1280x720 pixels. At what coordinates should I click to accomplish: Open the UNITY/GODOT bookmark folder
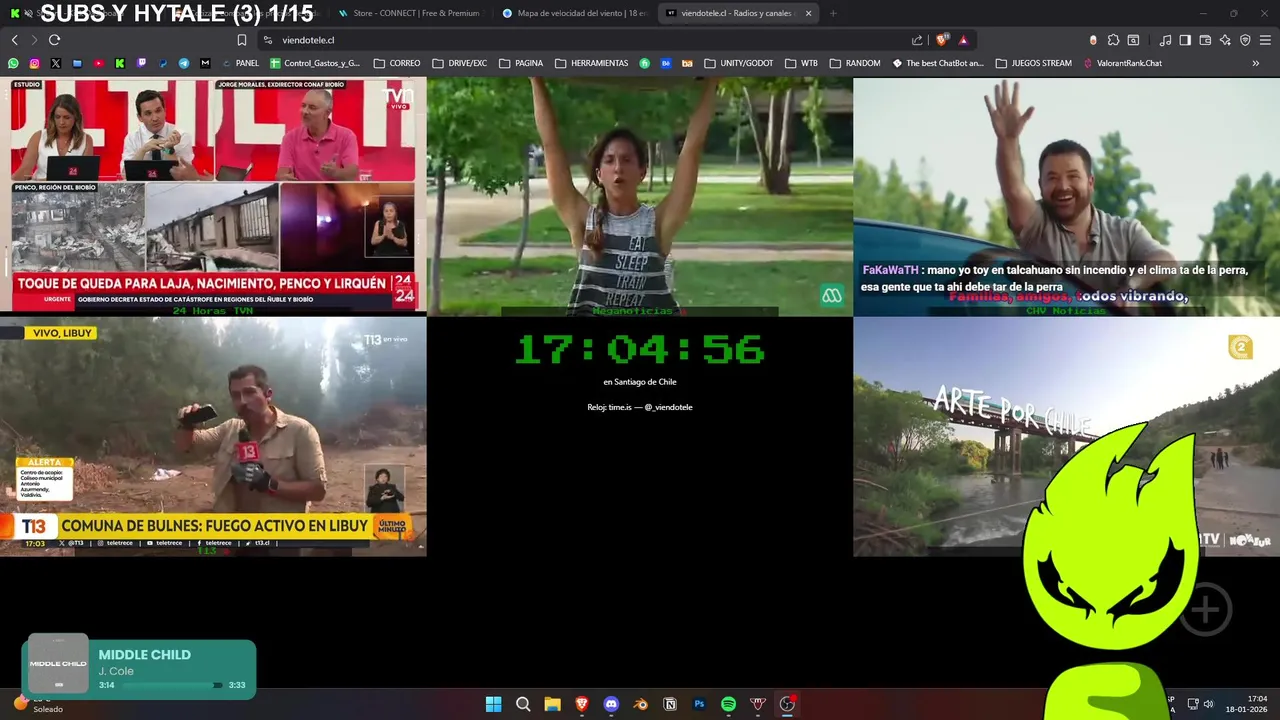tap(739, 63)
